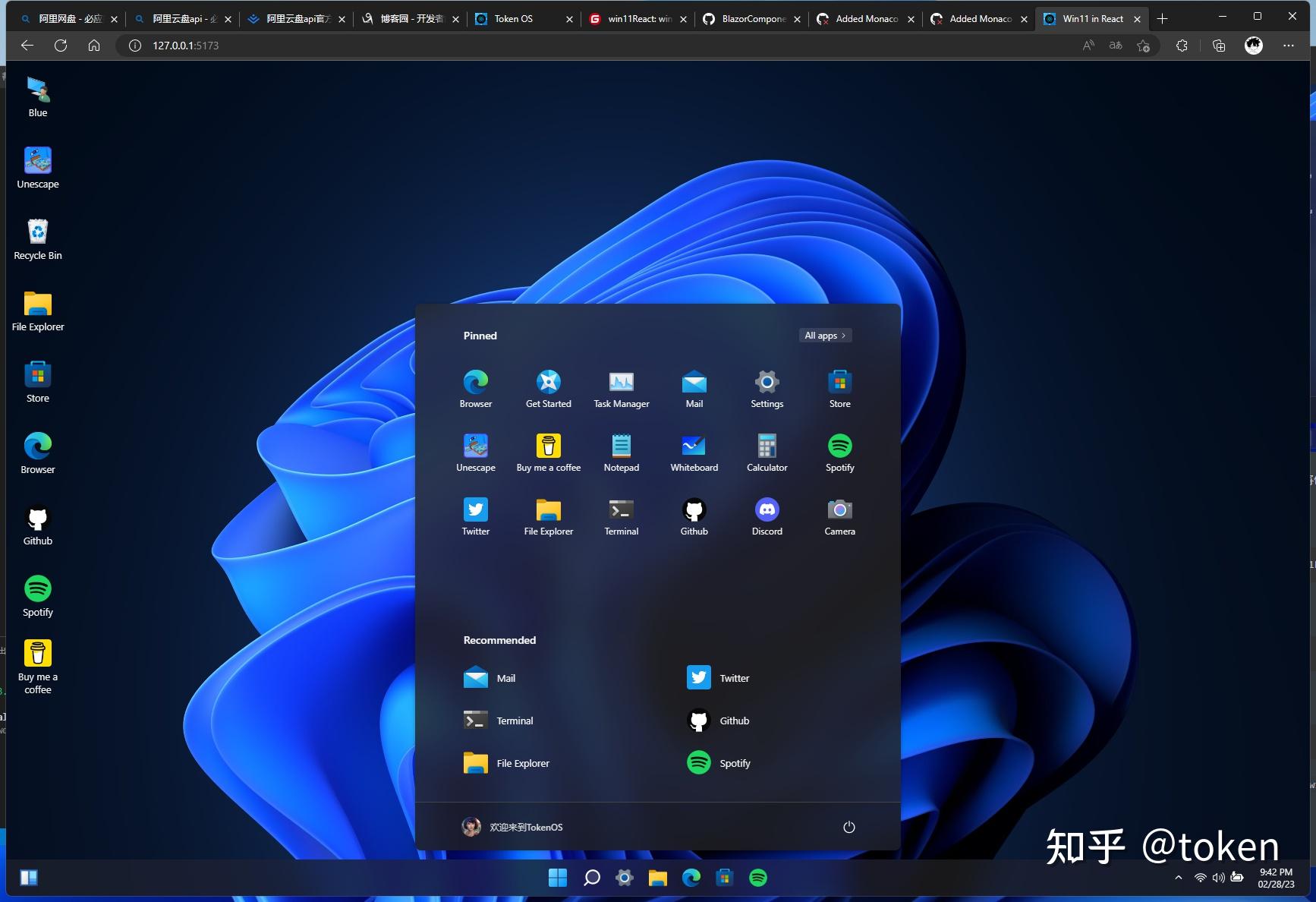Open Github desktop shortcut
1316x902 pixels.
pyautogui.click(x=38, y=525)
